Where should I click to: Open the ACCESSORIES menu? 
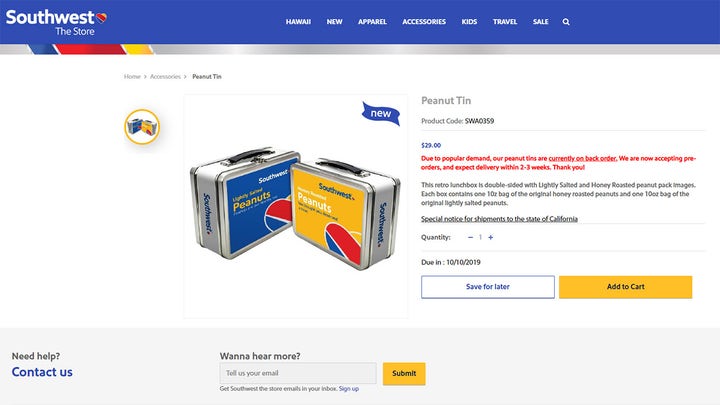[x=424, y=22]
